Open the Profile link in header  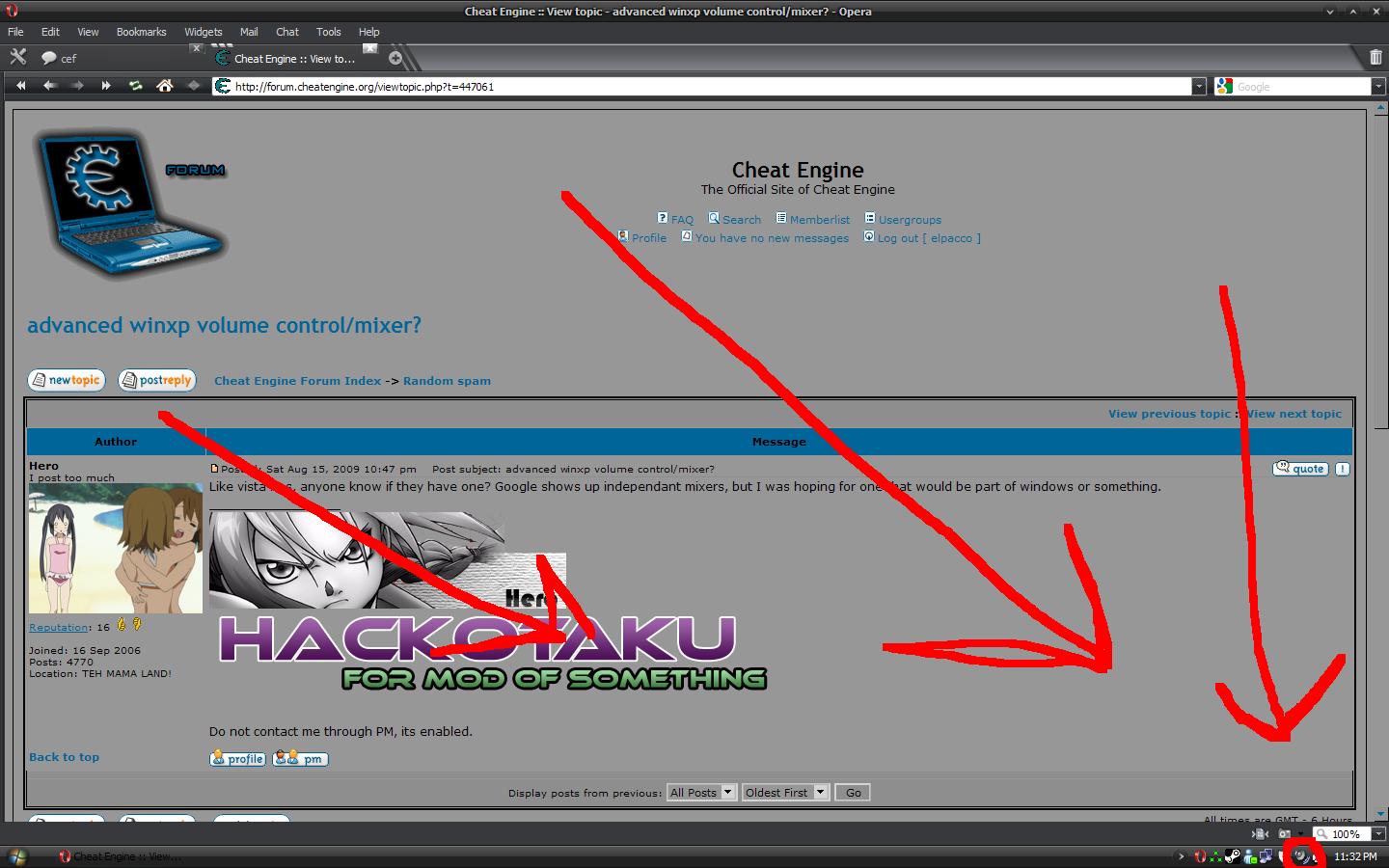[649, 238]
